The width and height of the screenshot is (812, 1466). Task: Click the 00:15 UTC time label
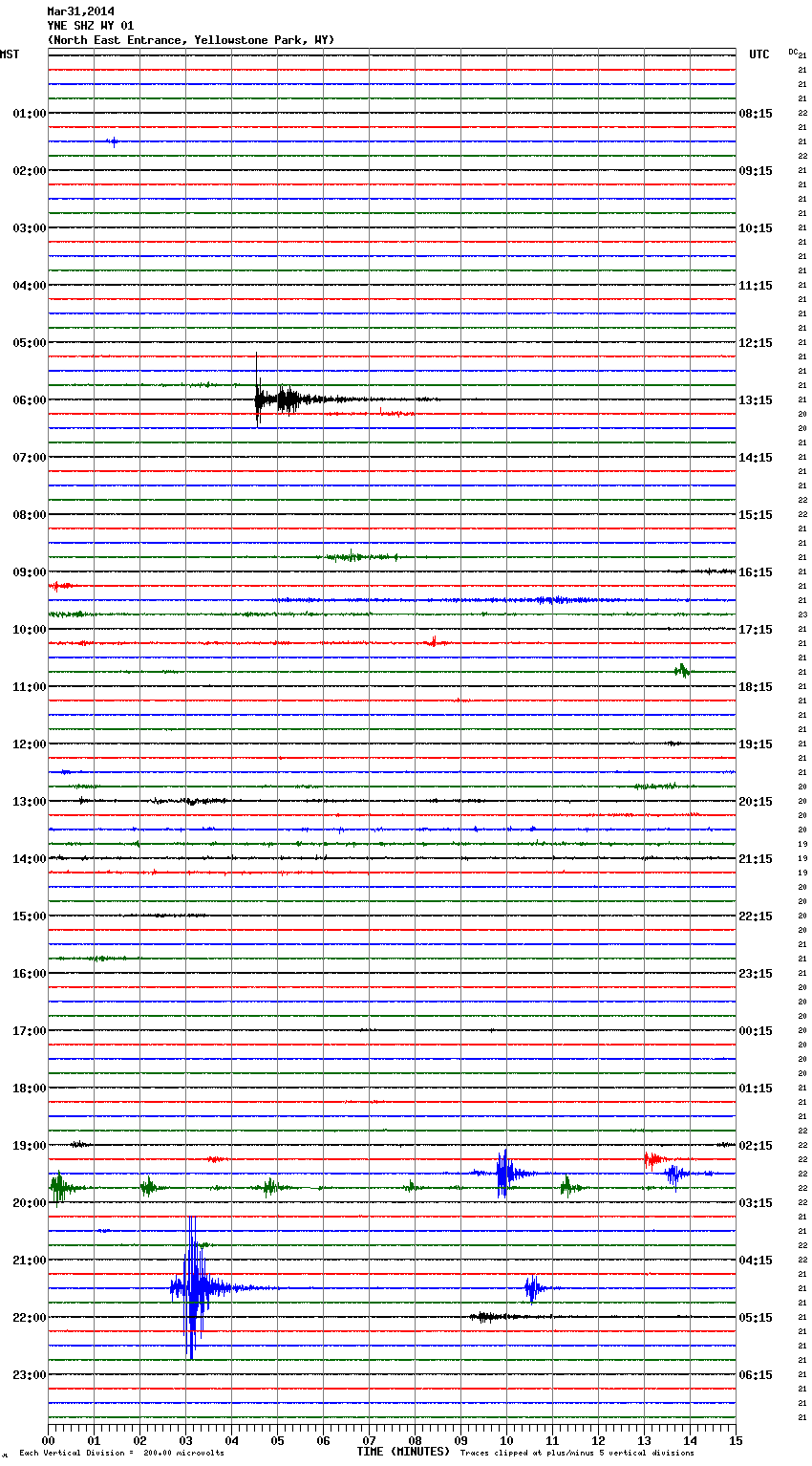[756, 1031]
